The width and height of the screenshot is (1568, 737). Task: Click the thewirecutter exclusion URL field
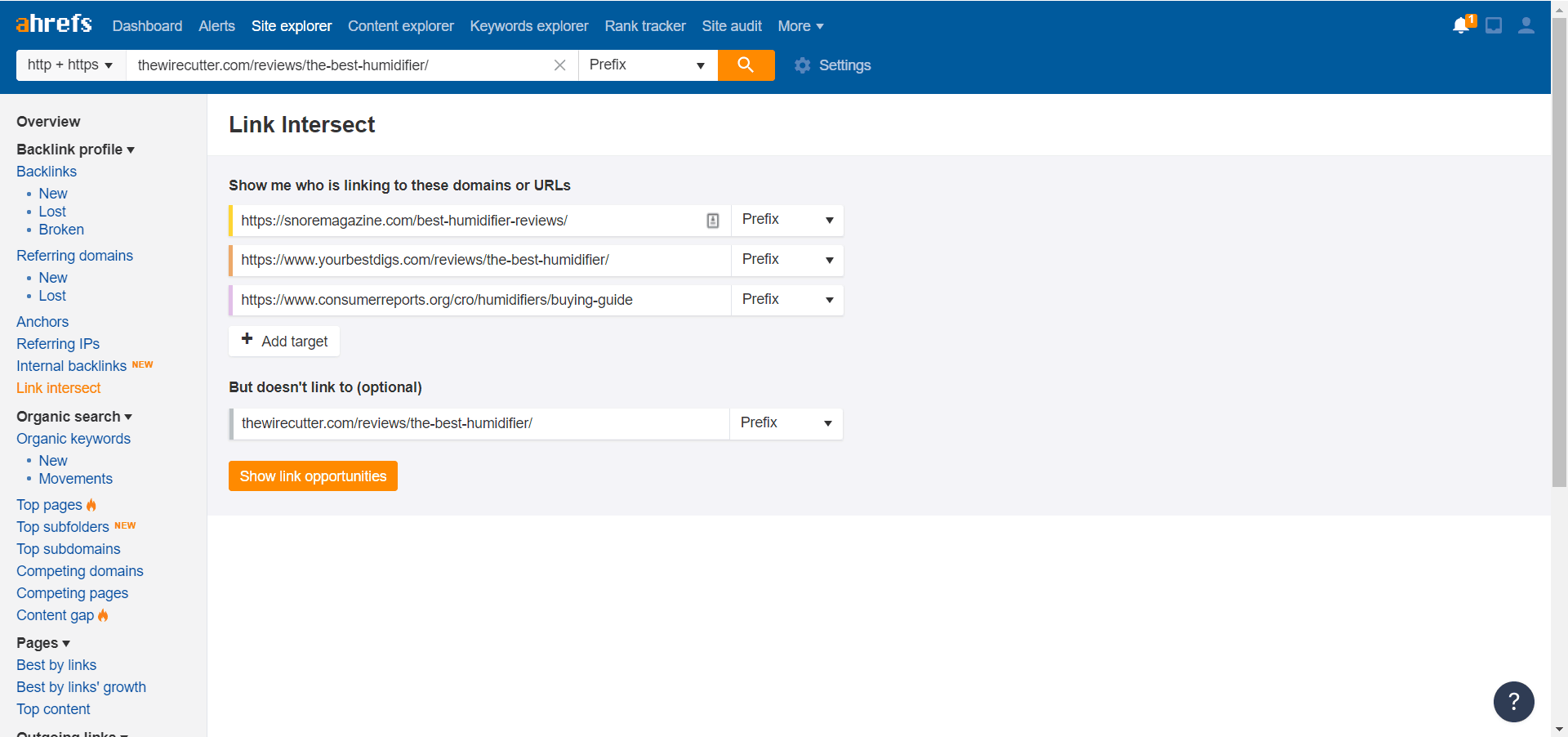pos(480,423)
